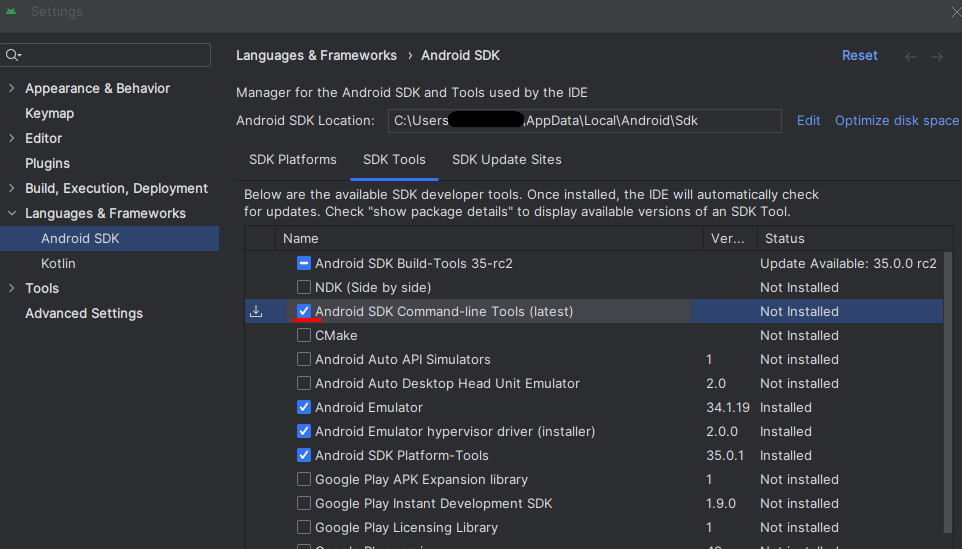Click the Status column header
Viewport: 962px width, 549px height.
[x=785, y=239]
